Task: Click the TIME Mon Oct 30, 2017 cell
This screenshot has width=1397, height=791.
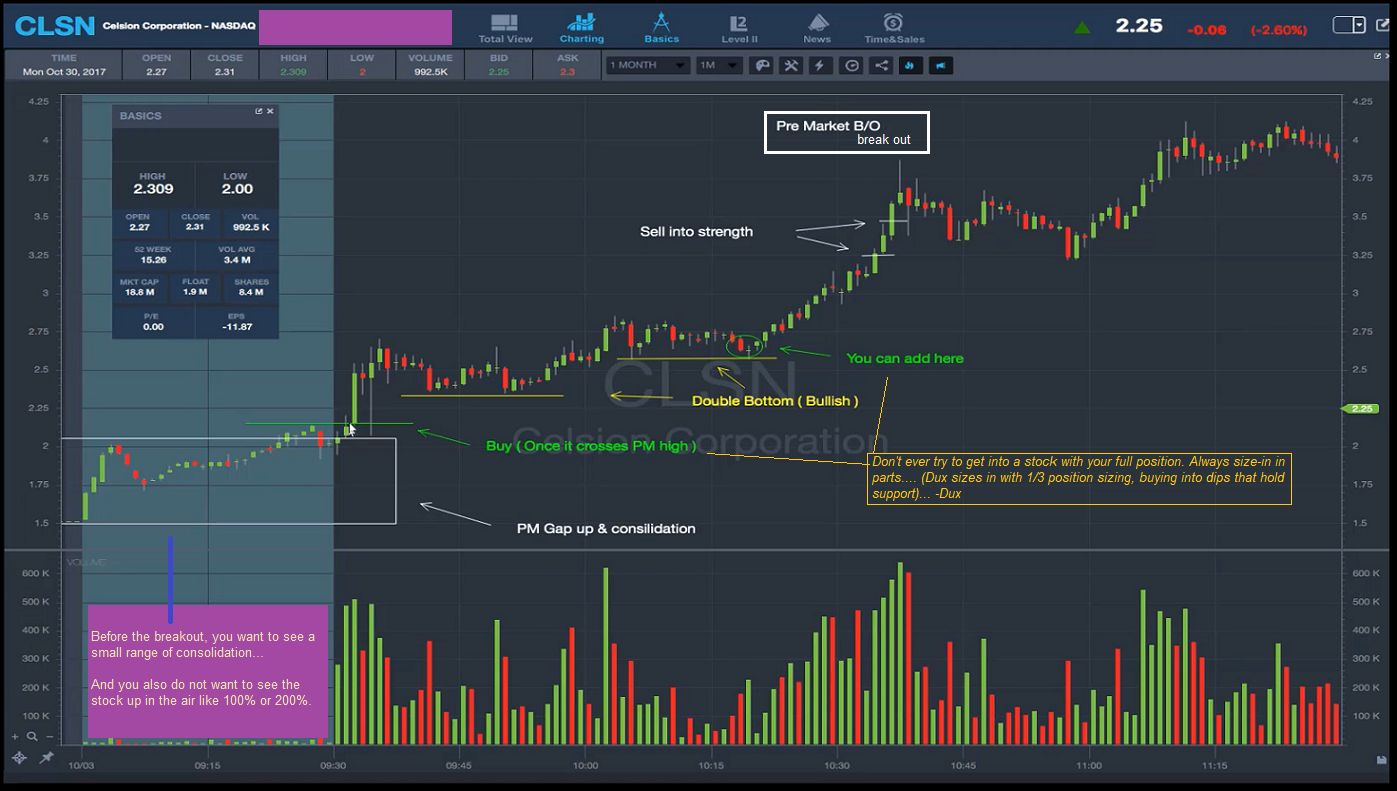Action: 63,65
